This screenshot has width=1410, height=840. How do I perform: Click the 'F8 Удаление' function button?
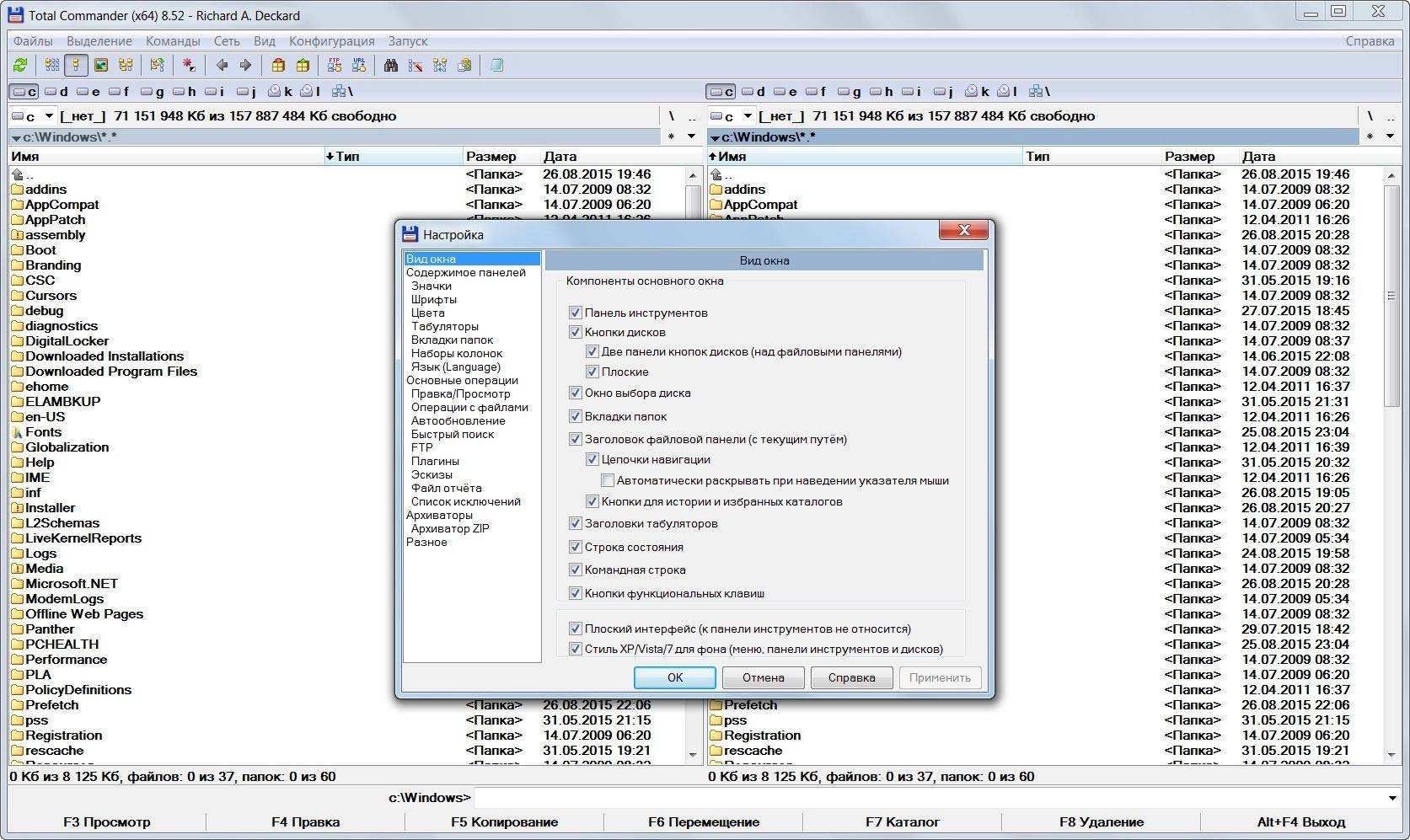pos(1102,821)
